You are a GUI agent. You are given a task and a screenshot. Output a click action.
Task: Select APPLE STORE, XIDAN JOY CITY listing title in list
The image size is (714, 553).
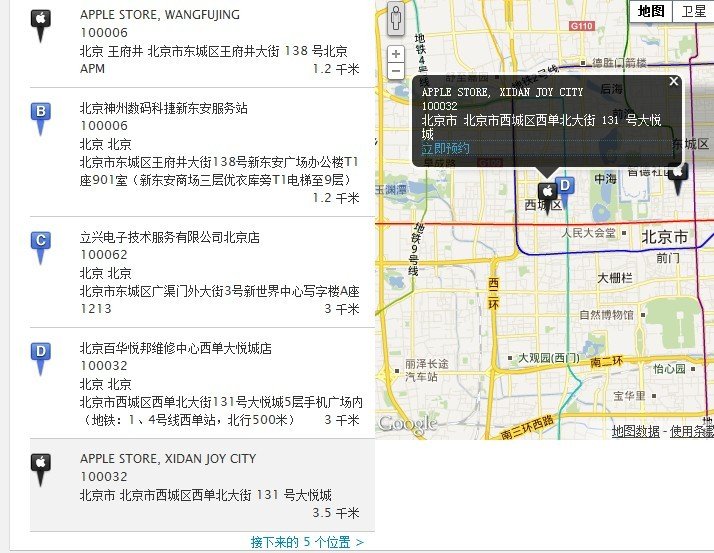point(168,459)
